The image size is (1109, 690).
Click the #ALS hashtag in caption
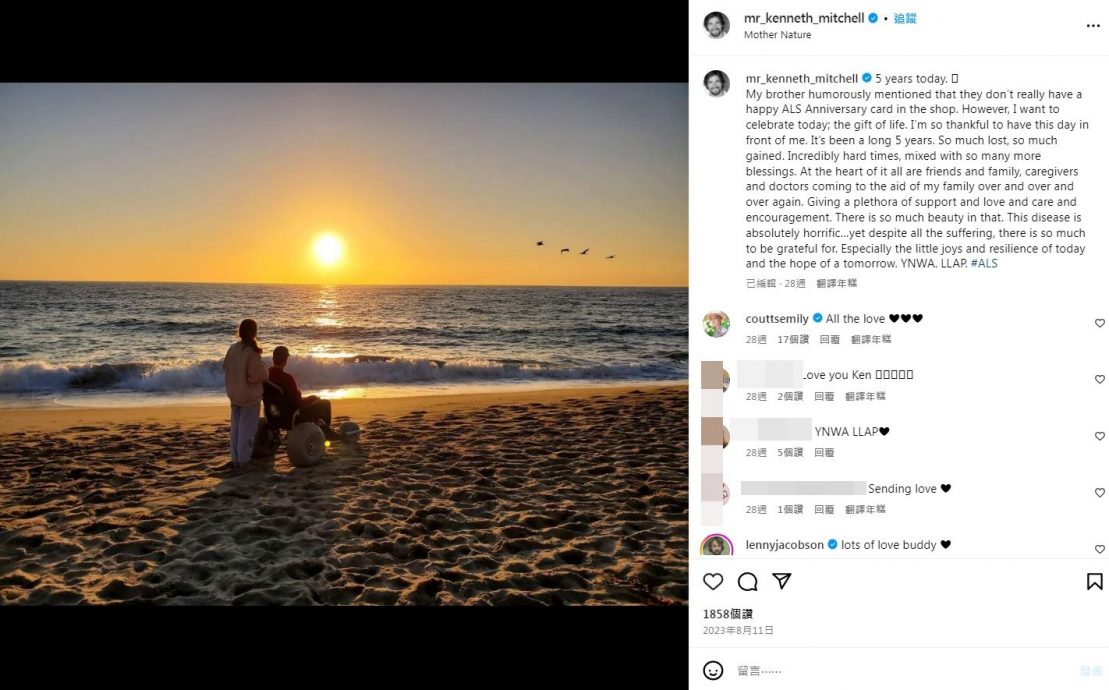pos(983,264)
